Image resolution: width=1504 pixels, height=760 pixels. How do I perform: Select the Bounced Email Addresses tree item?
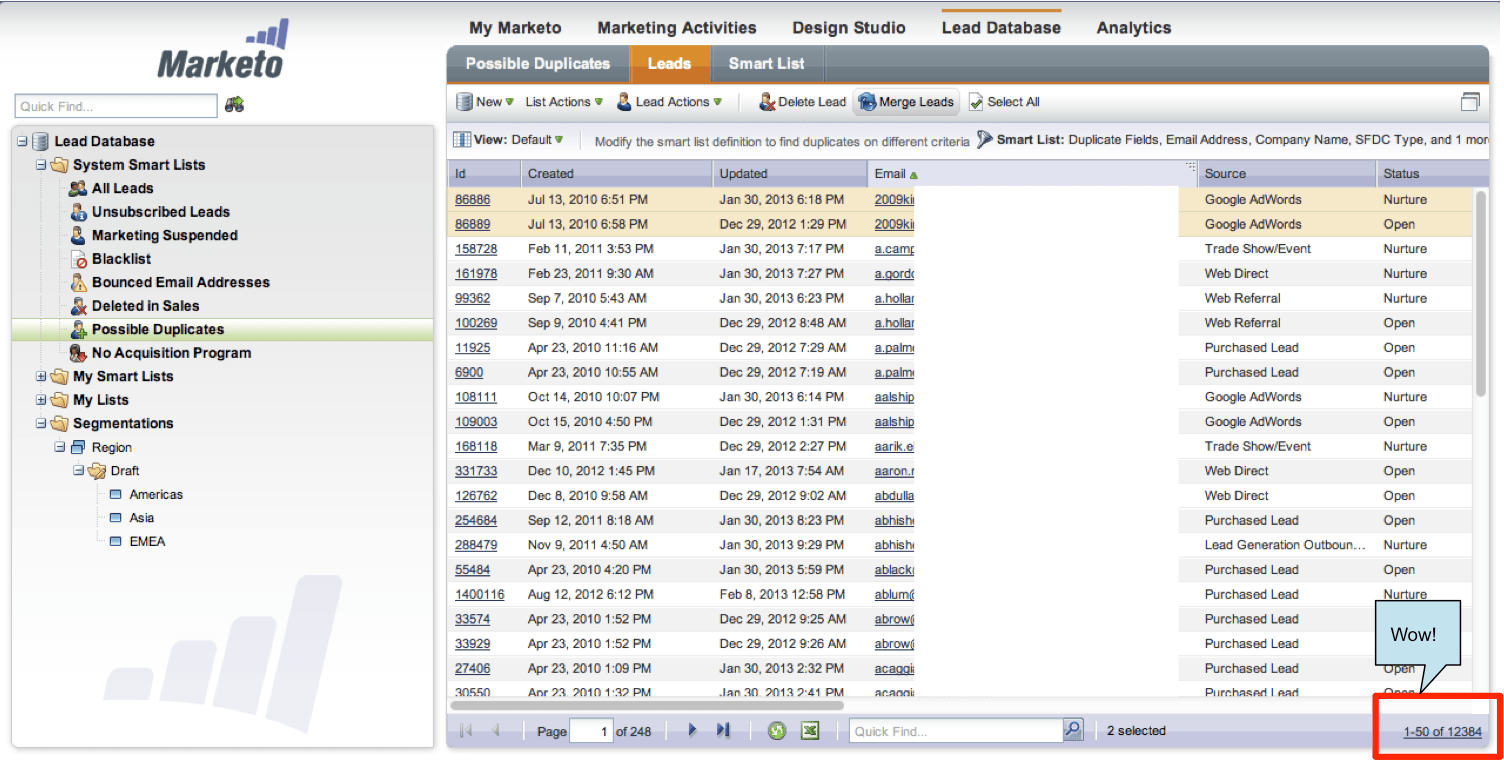[x=180, y=283]
